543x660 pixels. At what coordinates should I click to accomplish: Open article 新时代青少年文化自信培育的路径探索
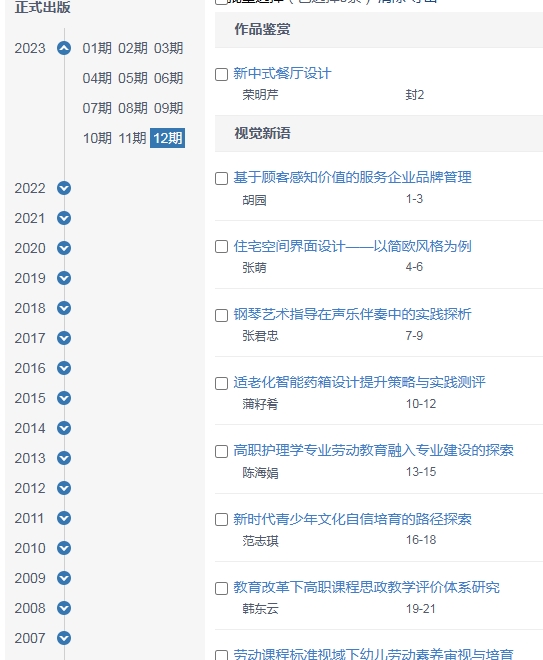[352, 519]
